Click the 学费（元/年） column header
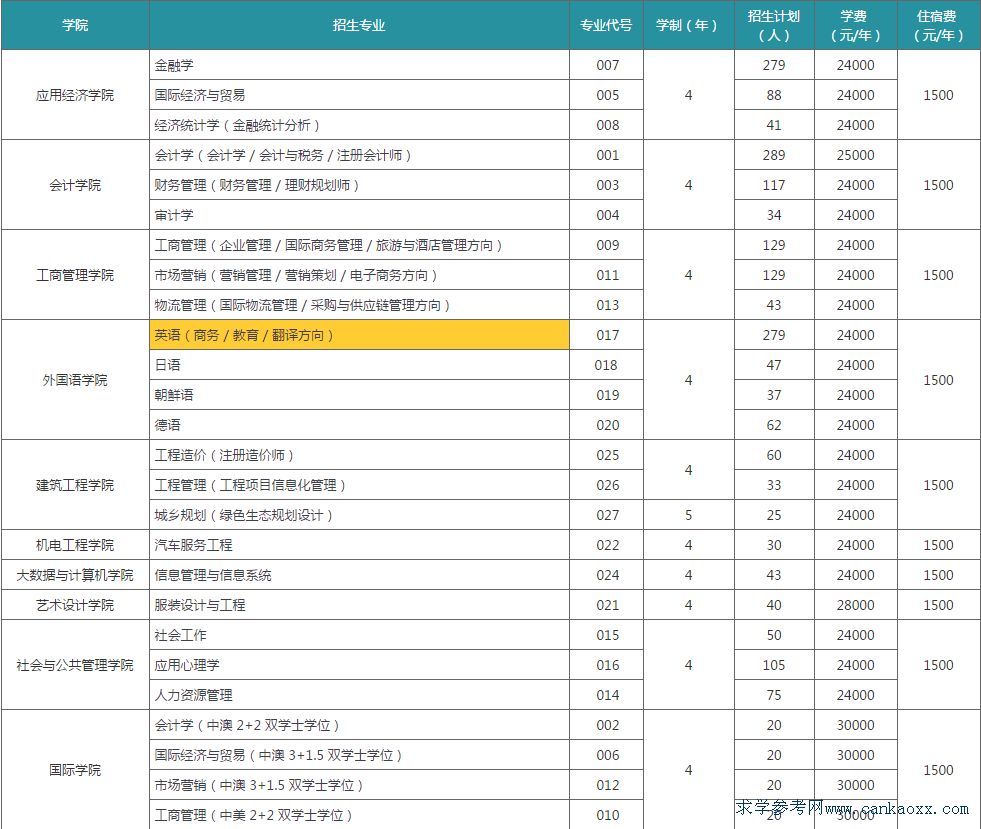 pos(856,26)
